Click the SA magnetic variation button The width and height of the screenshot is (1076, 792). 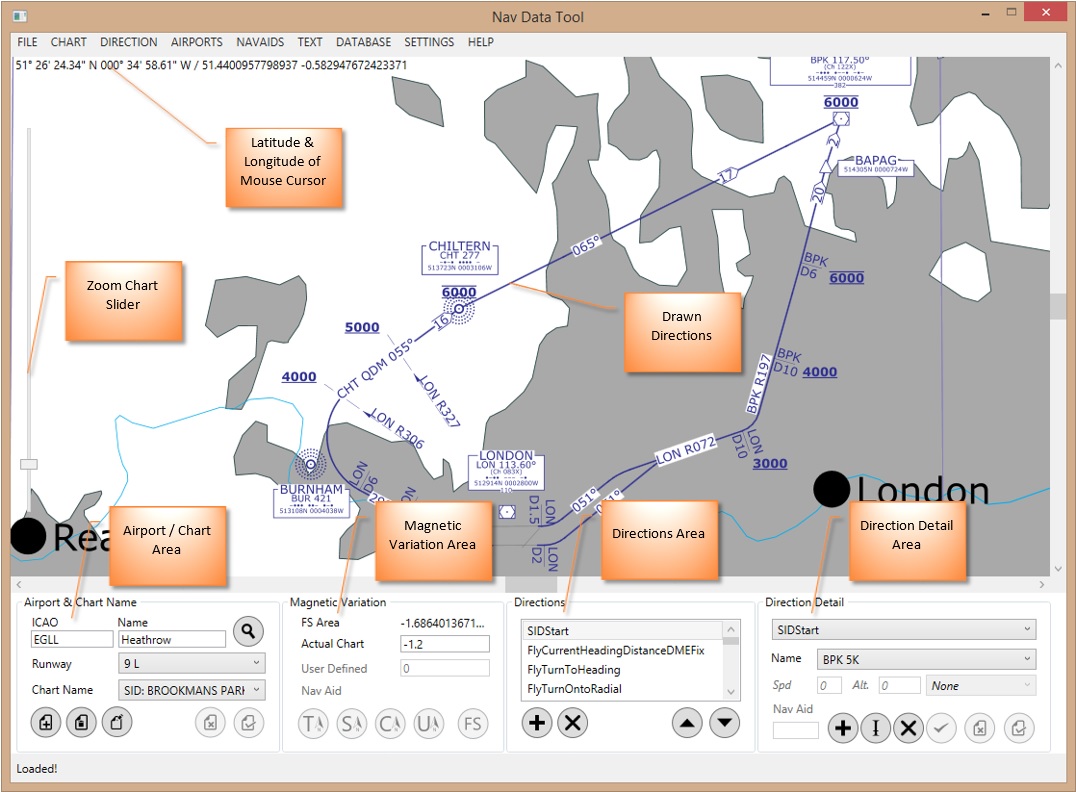coord(352,723)
